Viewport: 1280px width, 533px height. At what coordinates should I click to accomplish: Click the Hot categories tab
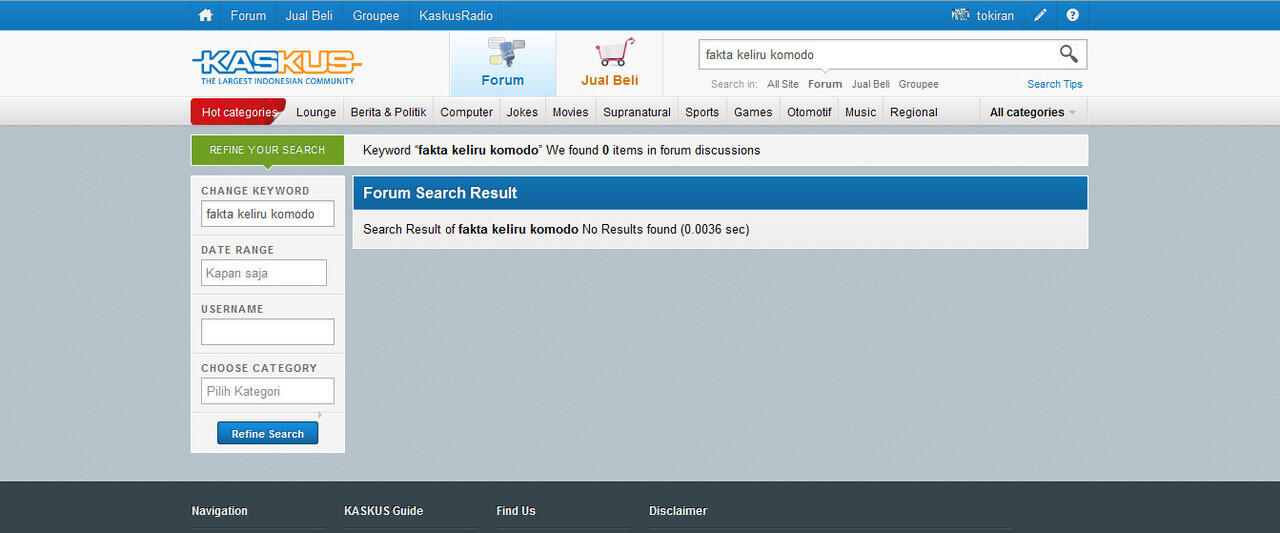238,112
